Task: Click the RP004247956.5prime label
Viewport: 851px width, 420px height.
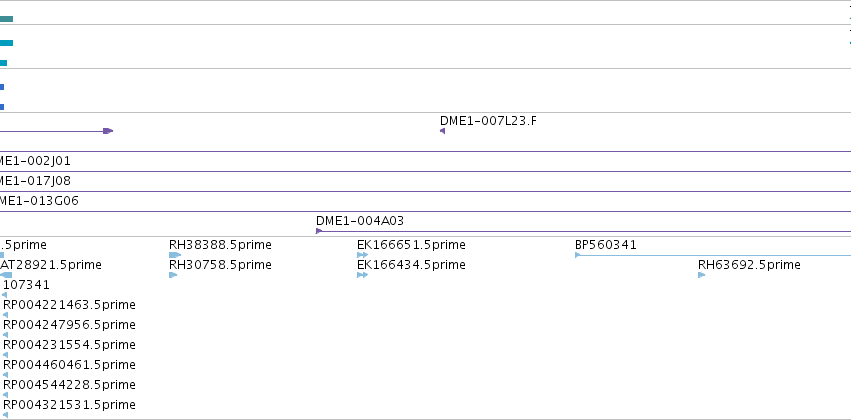Action: [69, 324]
